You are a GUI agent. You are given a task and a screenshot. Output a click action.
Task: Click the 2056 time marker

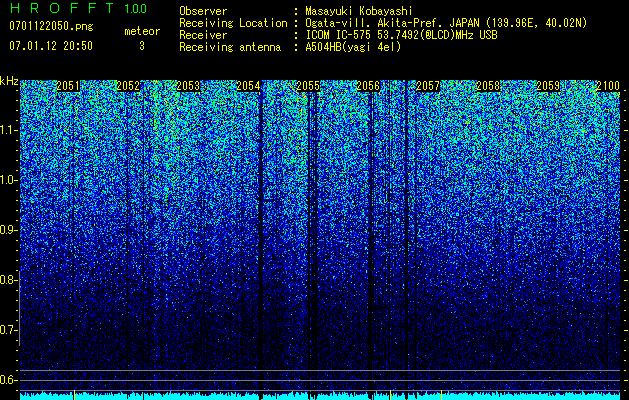[x=368, y=86]
